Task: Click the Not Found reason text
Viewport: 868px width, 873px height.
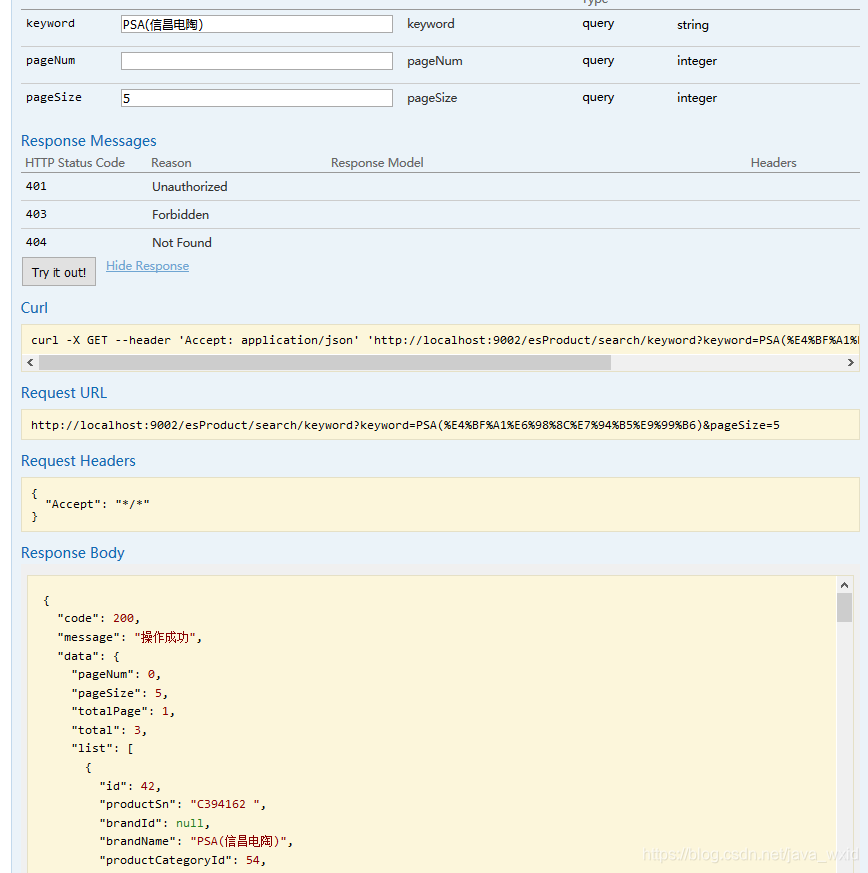Action: click(182, 243)
